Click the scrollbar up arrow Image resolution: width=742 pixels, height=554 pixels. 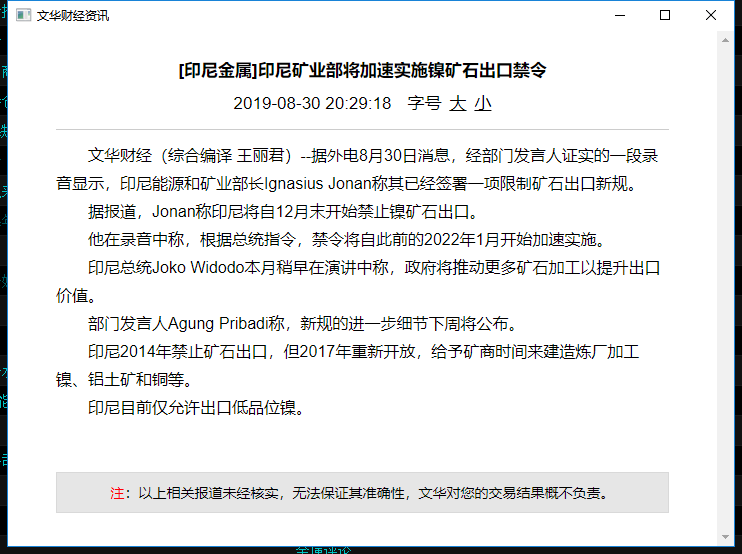point(726,39)
